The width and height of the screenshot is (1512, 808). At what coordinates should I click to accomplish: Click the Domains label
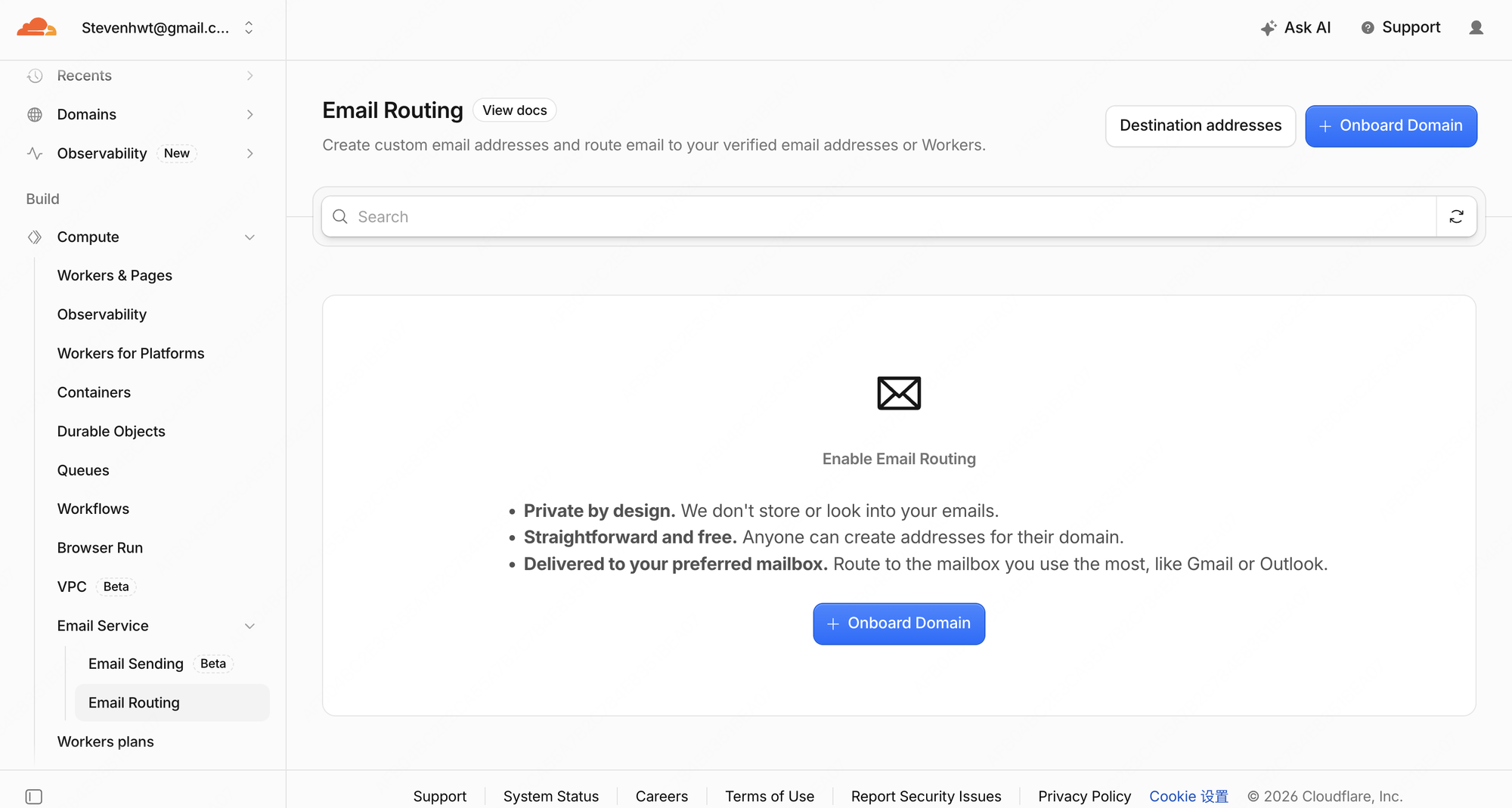87,115
